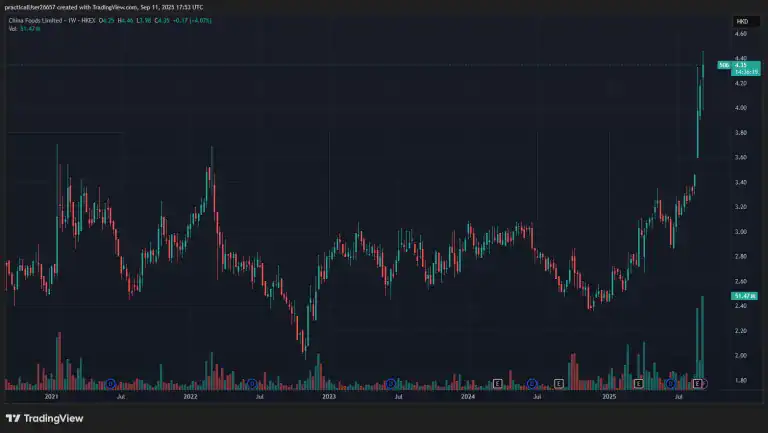Click the rightmost earnings E marker
The height and width of the screenshot is (433, 768).
[x=697, y=383]
